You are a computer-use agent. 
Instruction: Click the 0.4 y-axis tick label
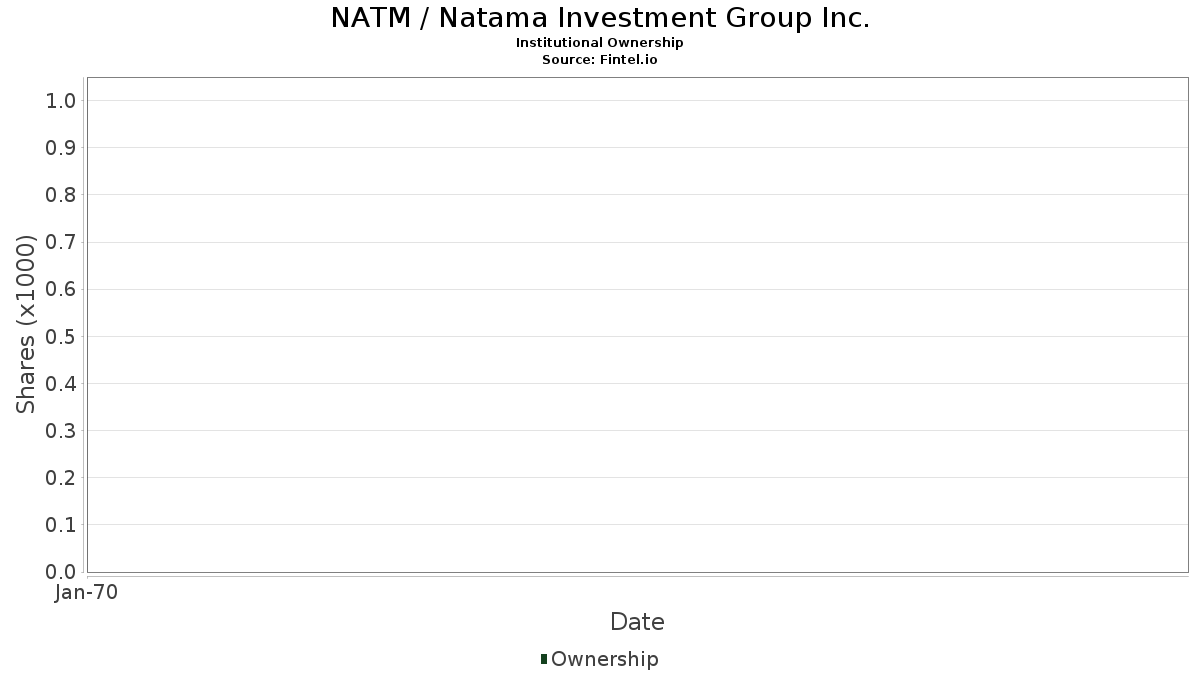click(x=61, y=383)
